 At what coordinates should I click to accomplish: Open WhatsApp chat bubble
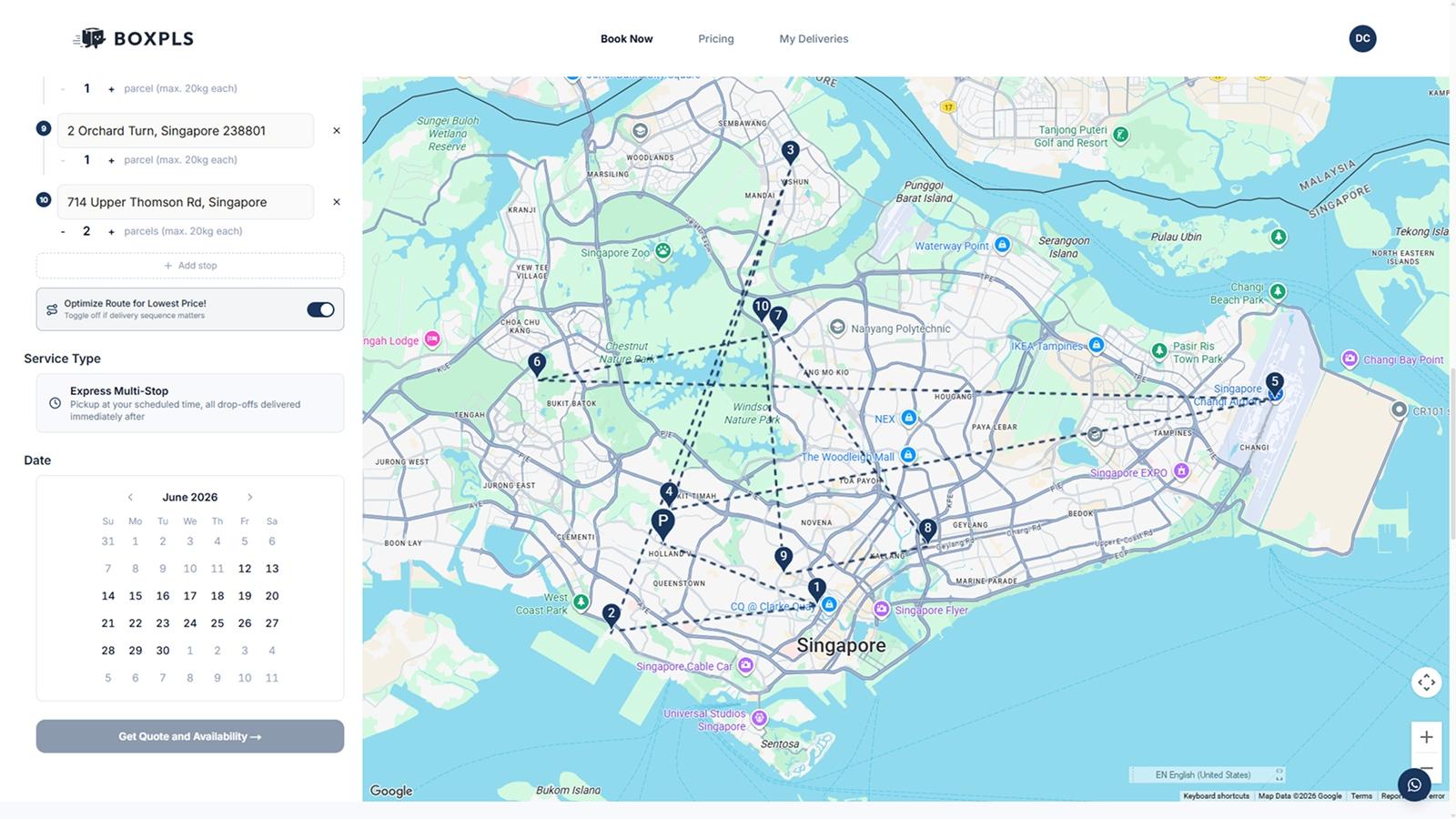(x=1414, y=784)
